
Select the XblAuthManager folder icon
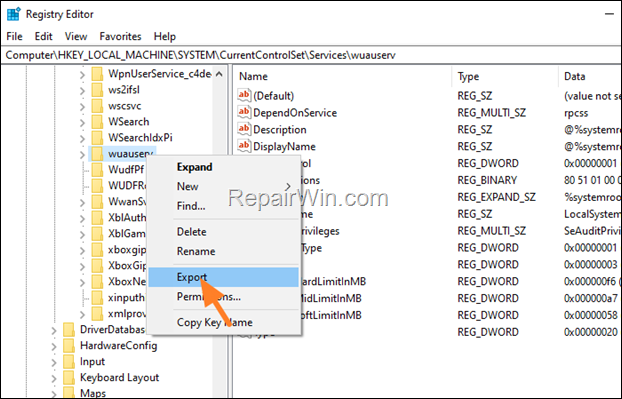coord(97,217)
